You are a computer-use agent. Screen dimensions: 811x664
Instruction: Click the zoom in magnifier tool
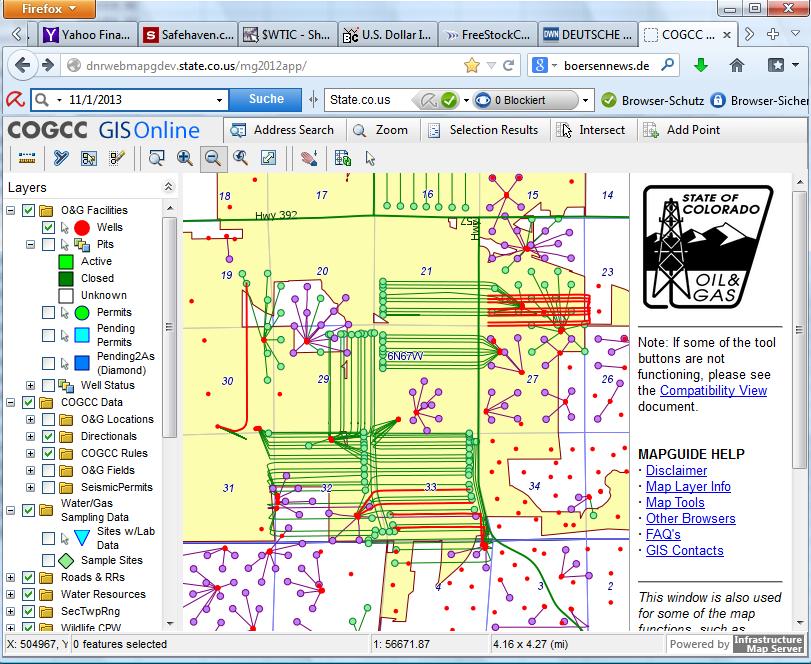[185, 158]
